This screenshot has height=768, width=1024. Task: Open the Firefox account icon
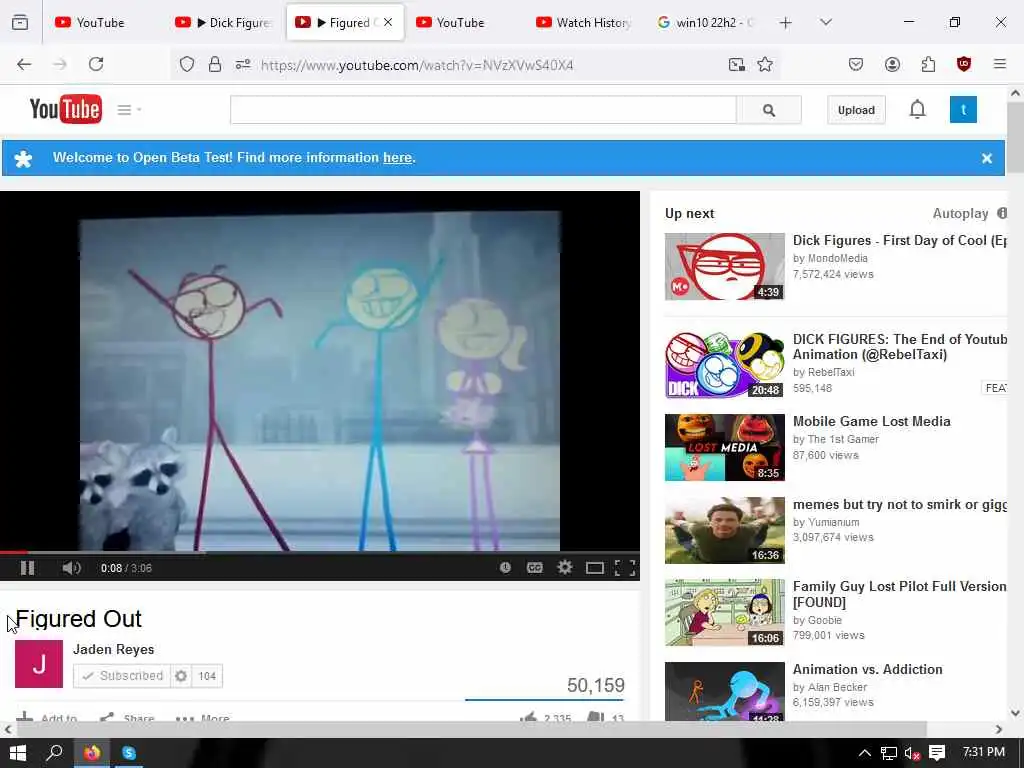[x=892, y=64]
